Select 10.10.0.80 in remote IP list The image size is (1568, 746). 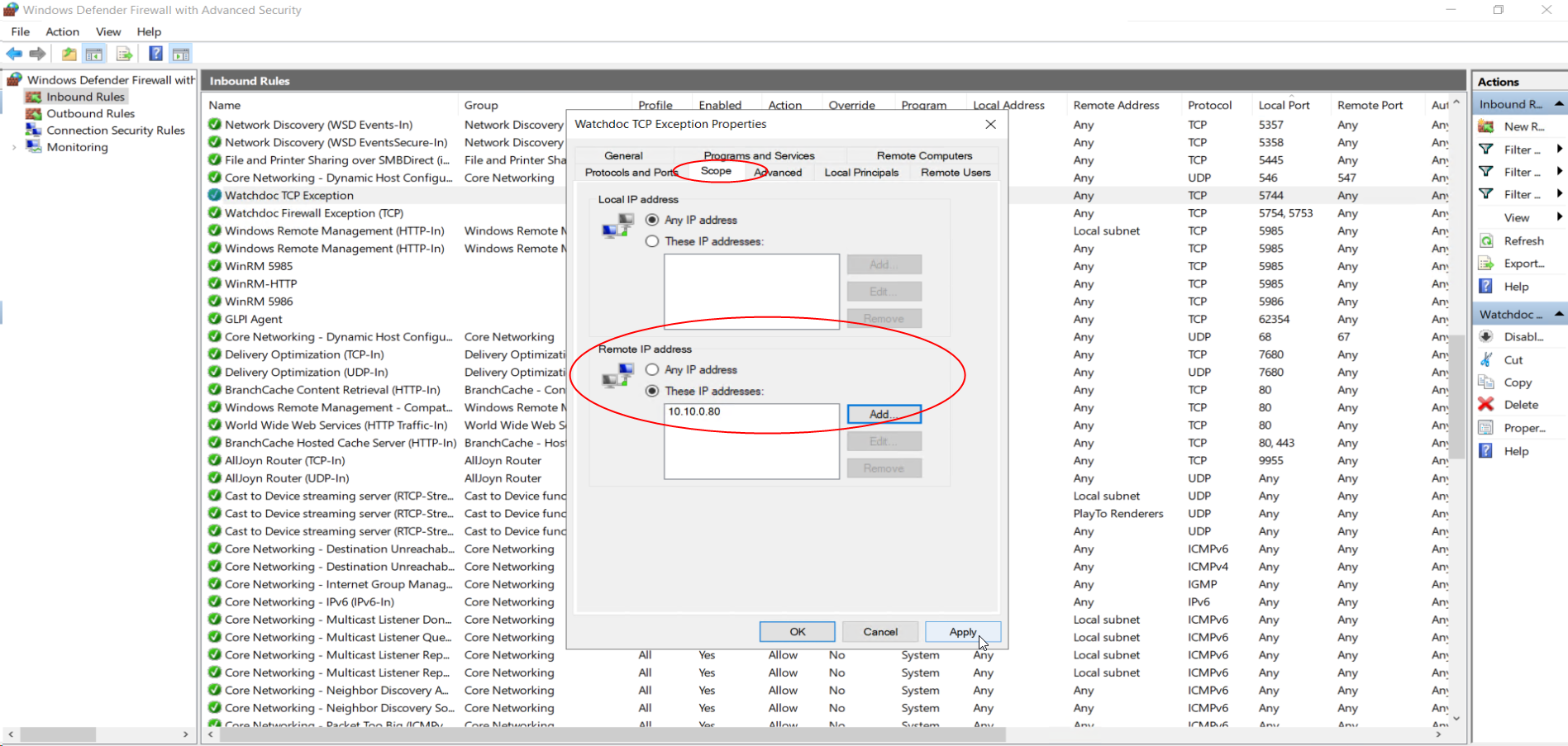(x=694, y=411)
